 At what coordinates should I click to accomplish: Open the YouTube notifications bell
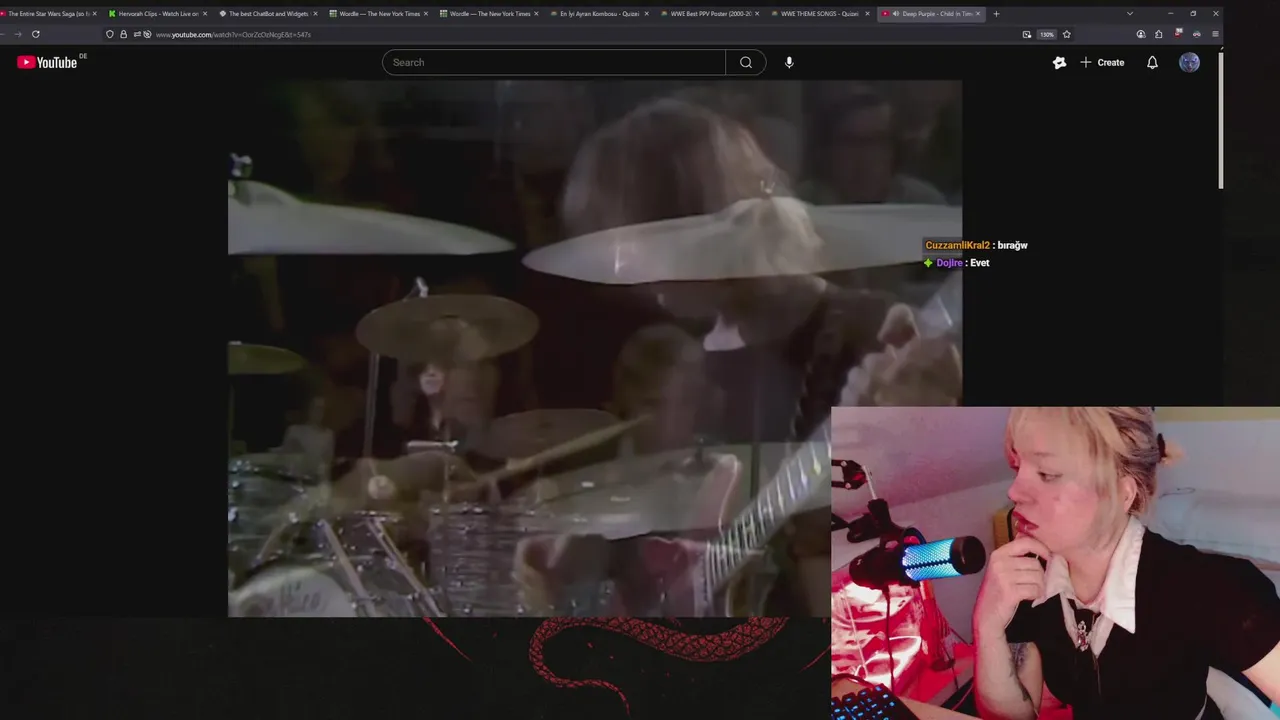point(1152,62)
